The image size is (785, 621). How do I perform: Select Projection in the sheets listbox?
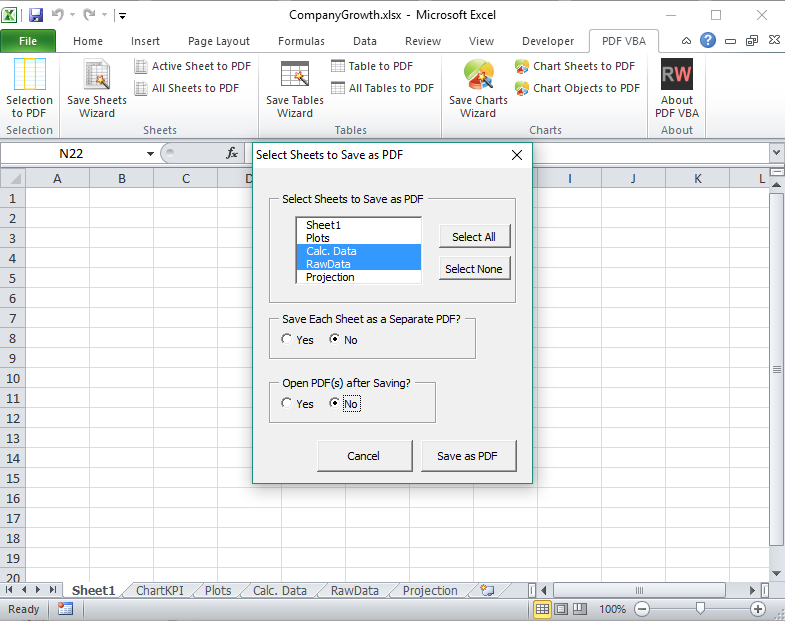pos(358,277)
